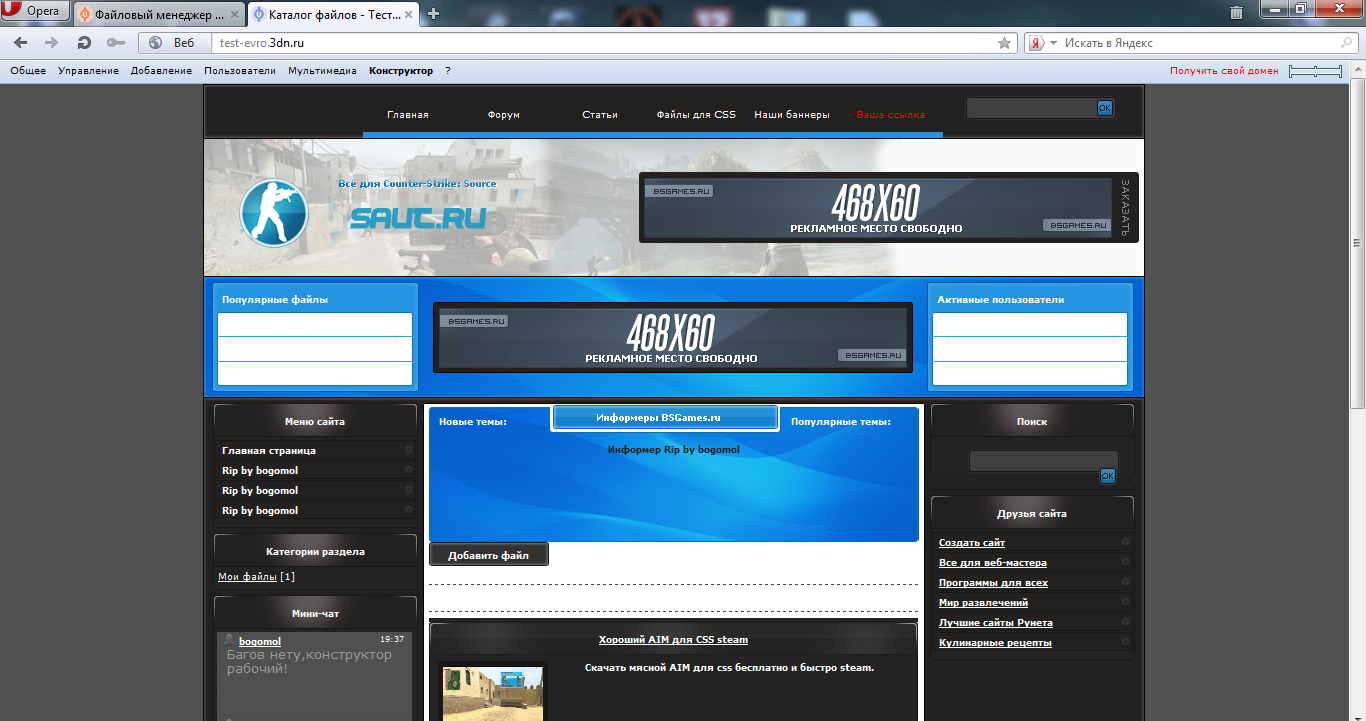
Task: Go forward with the browser forward arrow
Action: [52, 43]
